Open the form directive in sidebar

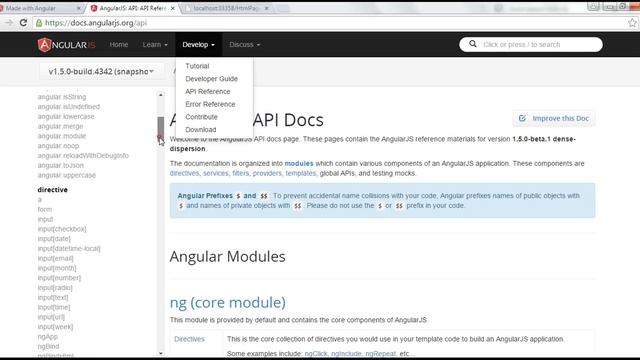[45, 209]
